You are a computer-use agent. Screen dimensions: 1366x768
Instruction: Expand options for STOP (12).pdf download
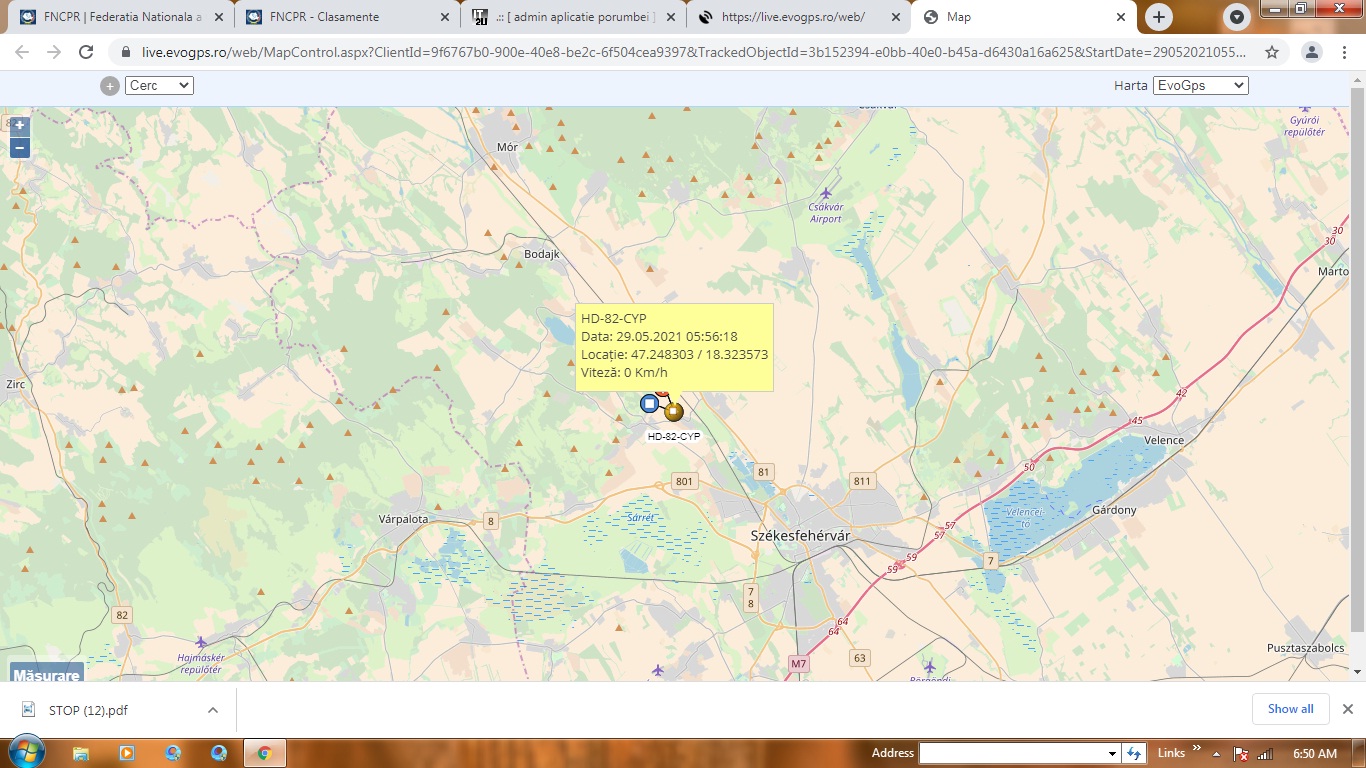(213, 710)
